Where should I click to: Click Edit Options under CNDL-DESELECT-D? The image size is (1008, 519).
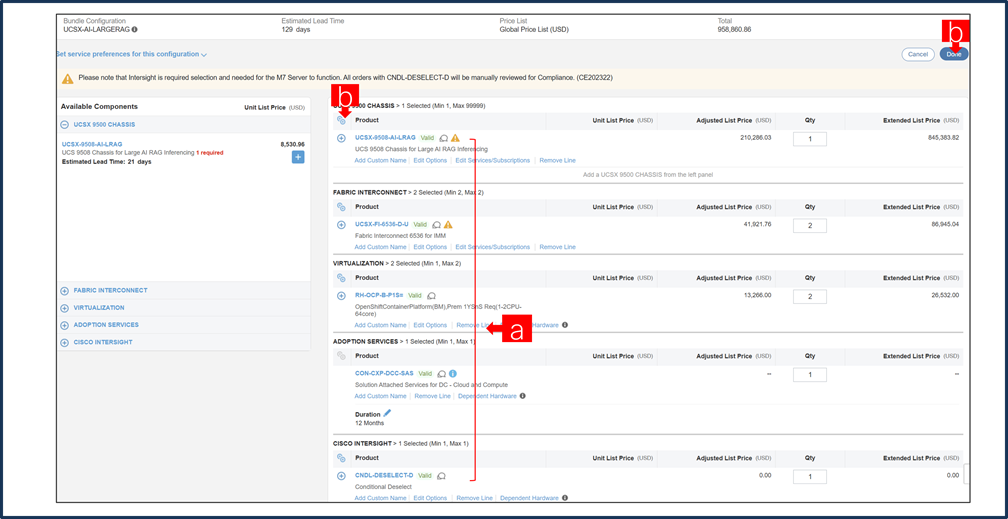point(430,498)
